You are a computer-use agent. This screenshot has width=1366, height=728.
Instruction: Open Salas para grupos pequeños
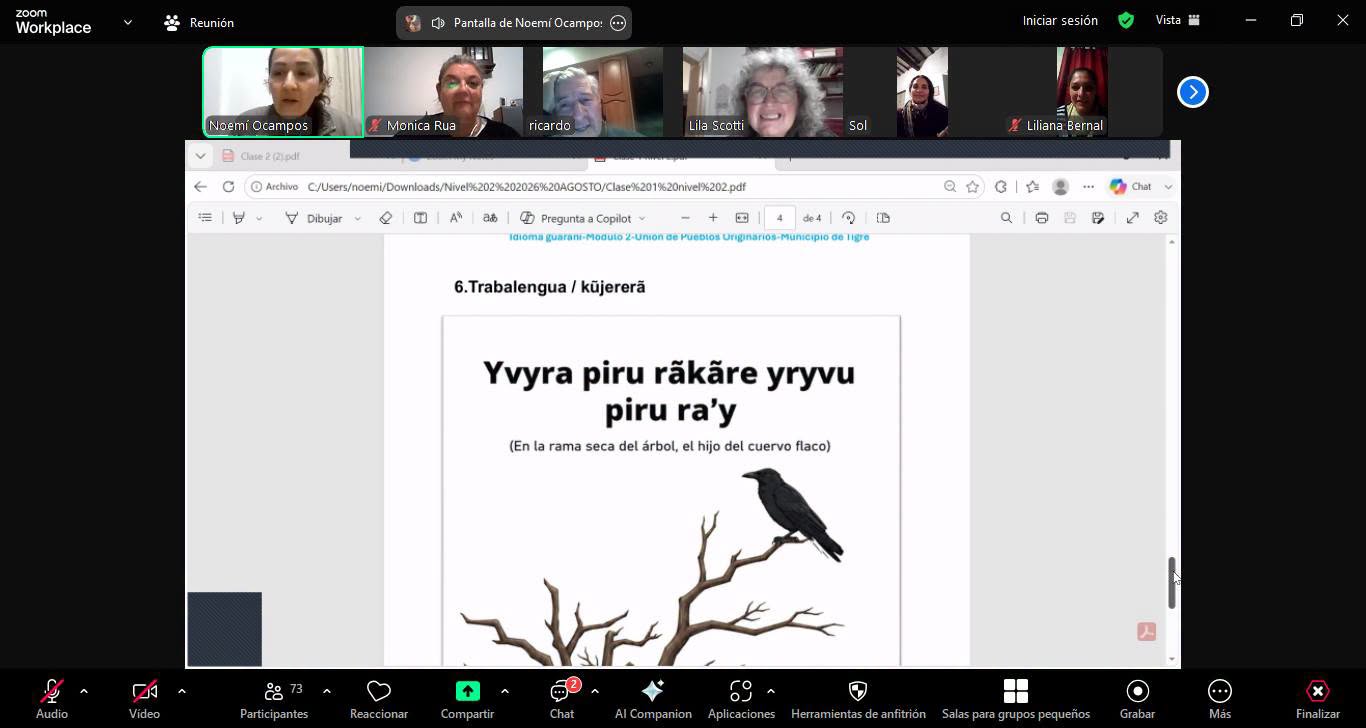pos(1016,691)
